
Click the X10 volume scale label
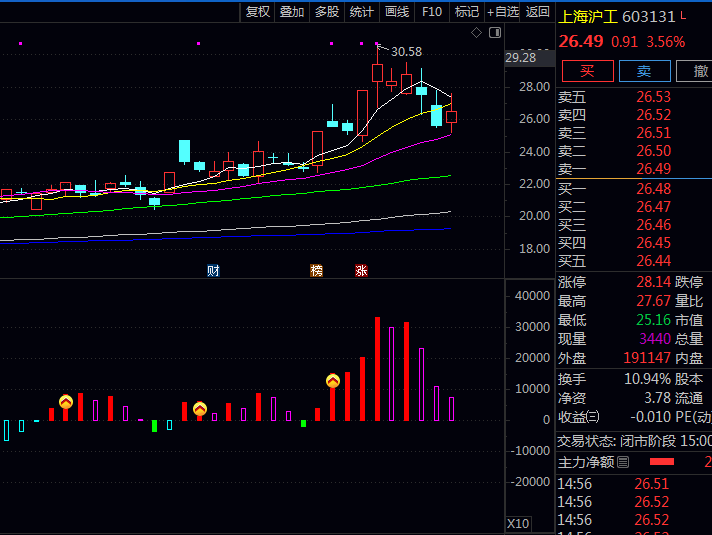coord(518,523)
